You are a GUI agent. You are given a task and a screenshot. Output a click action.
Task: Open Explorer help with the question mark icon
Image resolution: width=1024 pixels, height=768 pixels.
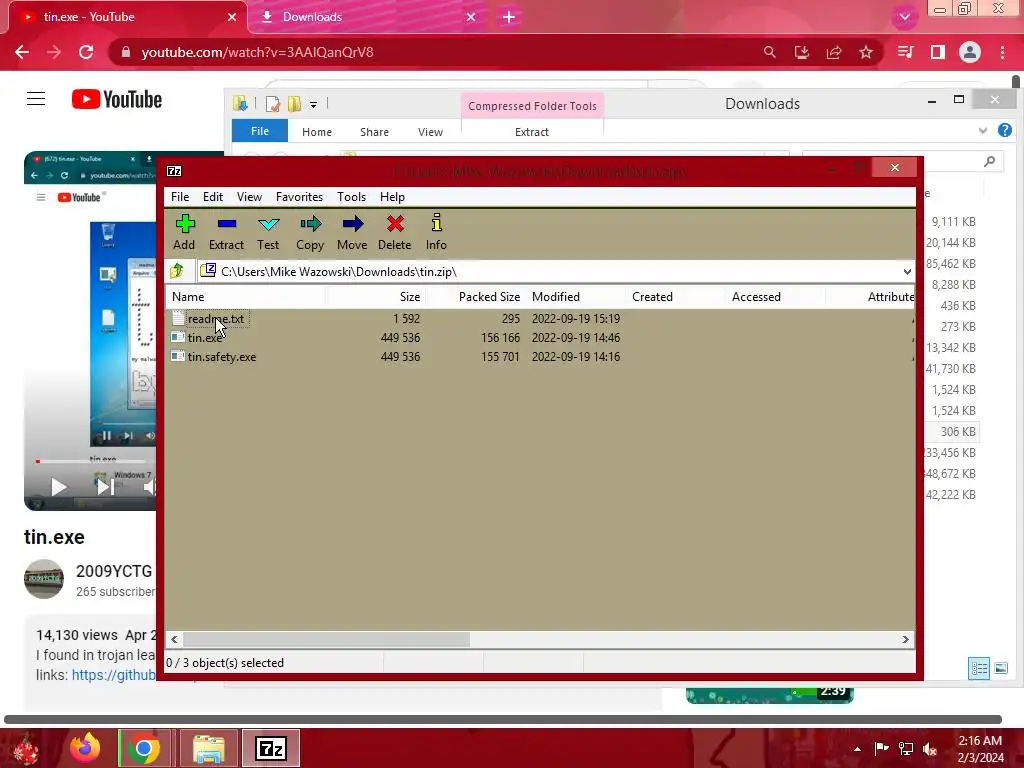click(x=1004, y=130)
